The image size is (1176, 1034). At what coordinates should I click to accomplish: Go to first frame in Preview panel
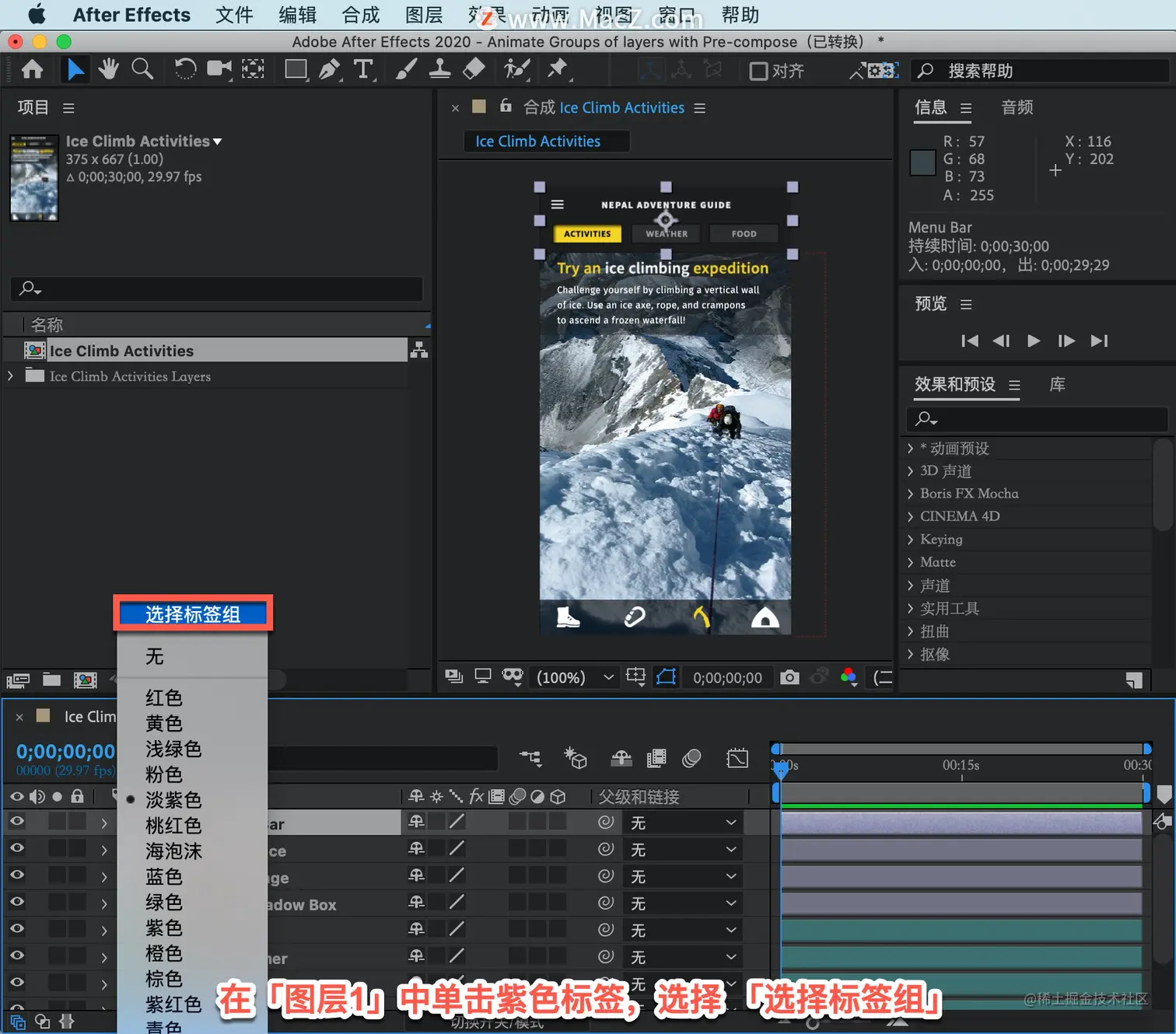click(970, 341)
